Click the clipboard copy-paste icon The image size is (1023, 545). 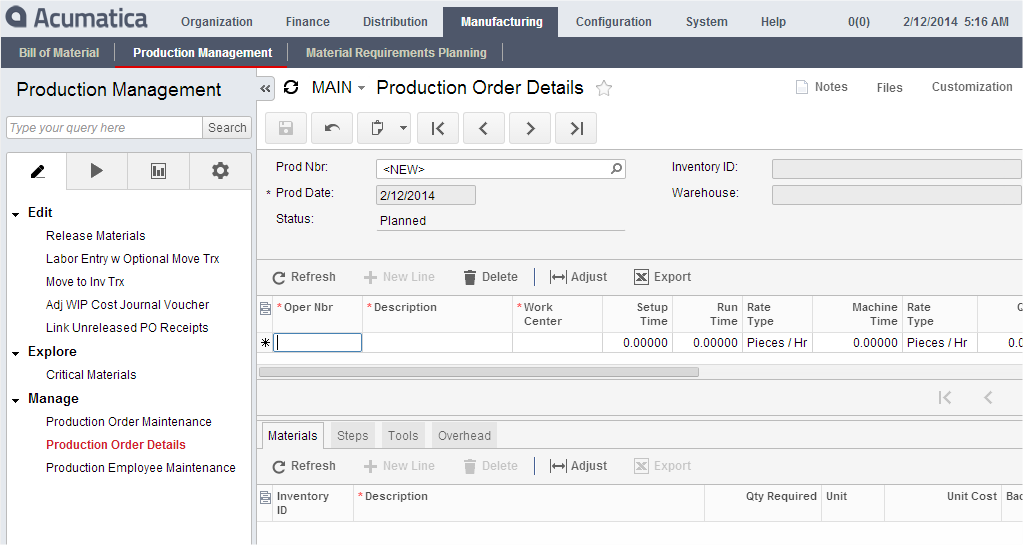(376, 128)
